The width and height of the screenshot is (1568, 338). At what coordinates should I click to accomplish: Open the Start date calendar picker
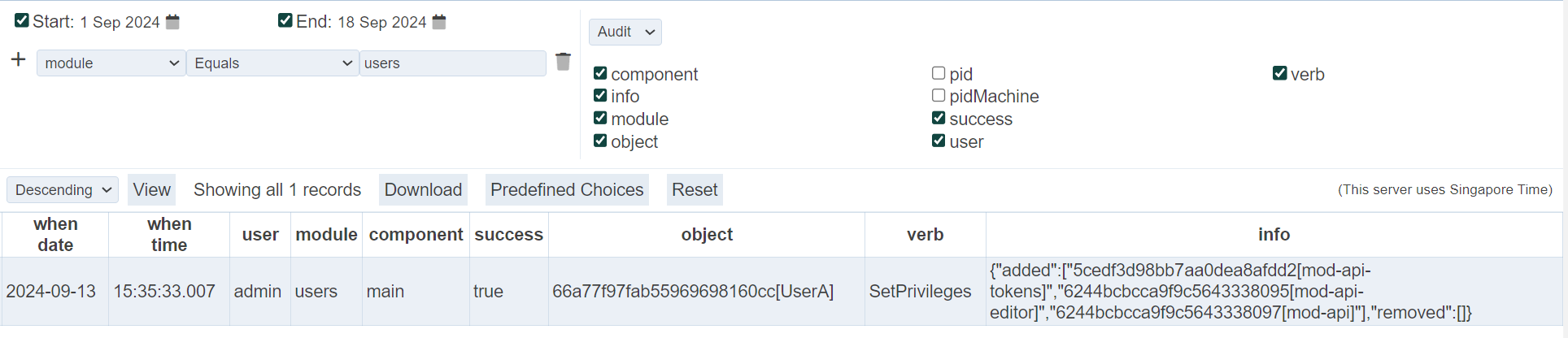[x=172, y=22]
